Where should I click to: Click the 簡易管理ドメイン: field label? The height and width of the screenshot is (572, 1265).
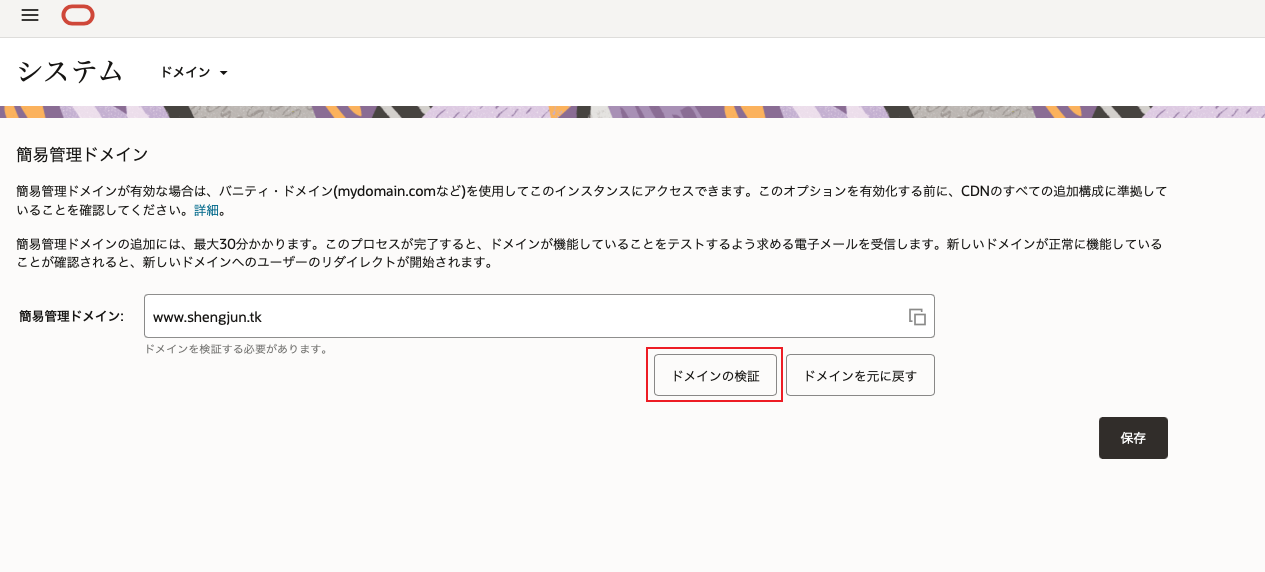pyautogui.click(x=71, y=316)
